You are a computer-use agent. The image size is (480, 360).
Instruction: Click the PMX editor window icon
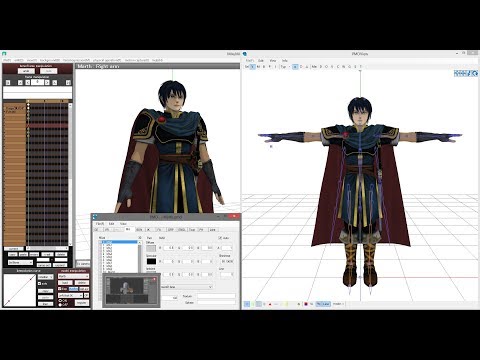pos(95,217)
